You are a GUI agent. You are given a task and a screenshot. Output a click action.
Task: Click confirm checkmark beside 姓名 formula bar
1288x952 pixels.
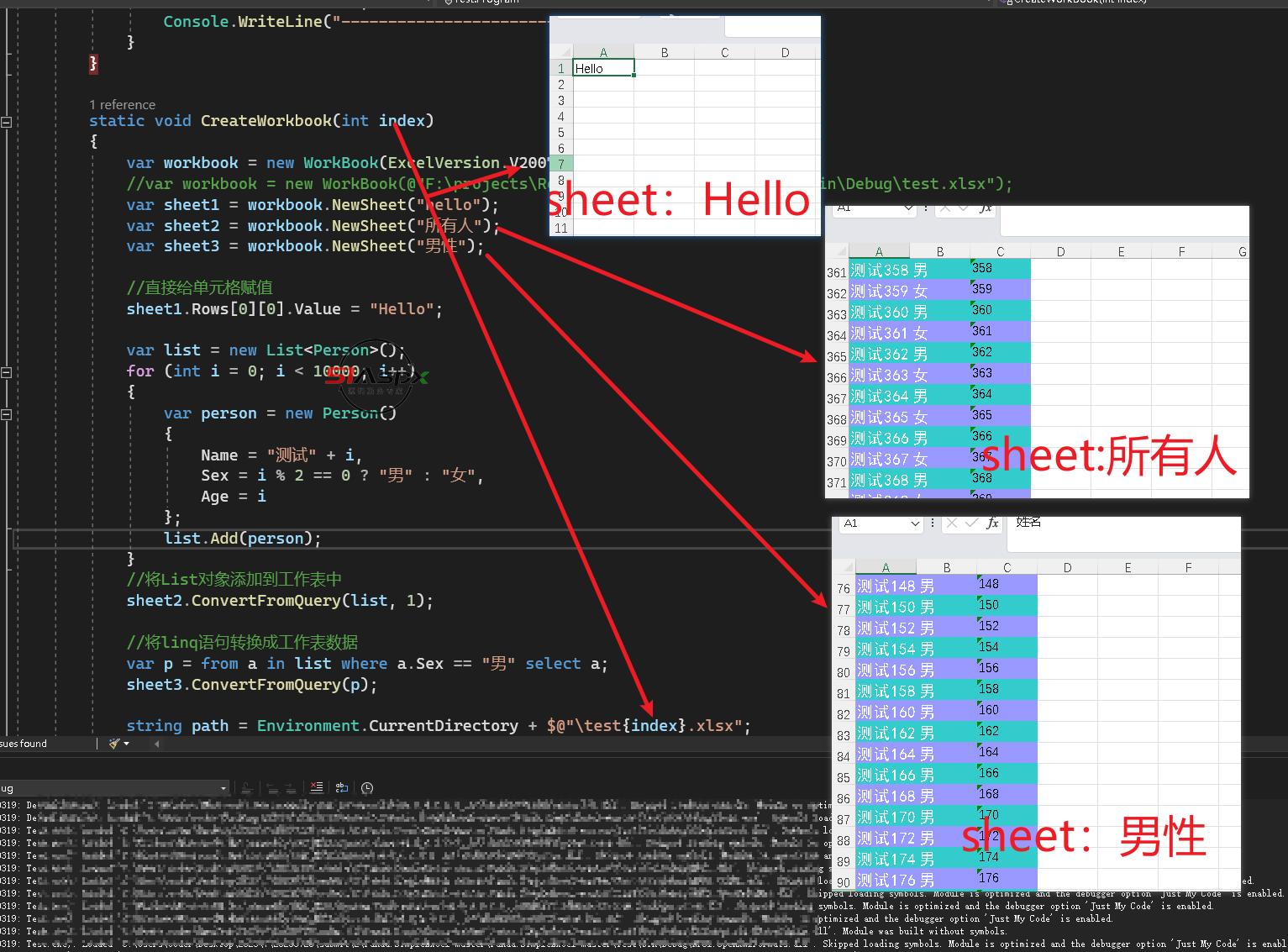pyautogui.click(x=971, y=523)
